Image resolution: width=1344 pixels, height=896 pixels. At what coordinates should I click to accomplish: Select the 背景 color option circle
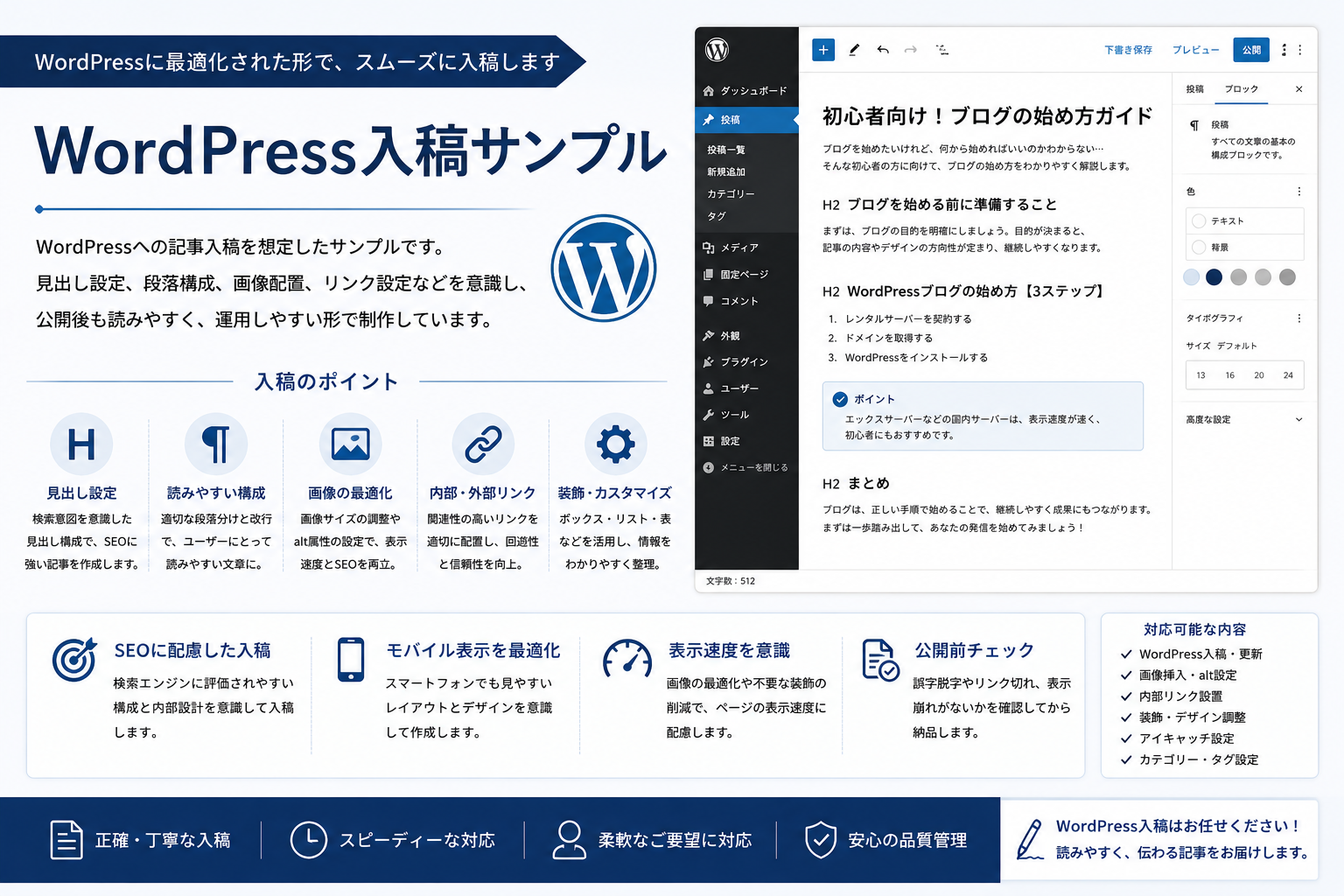(x=1199, y=248)
